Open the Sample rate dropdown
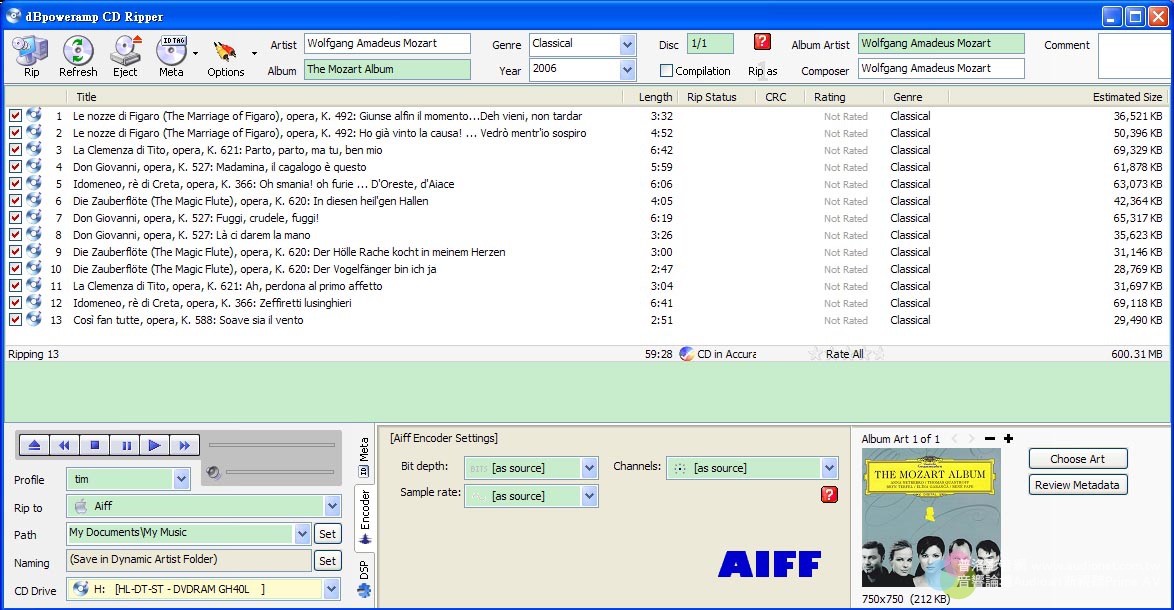The image size is (1174, 610). 589,495
